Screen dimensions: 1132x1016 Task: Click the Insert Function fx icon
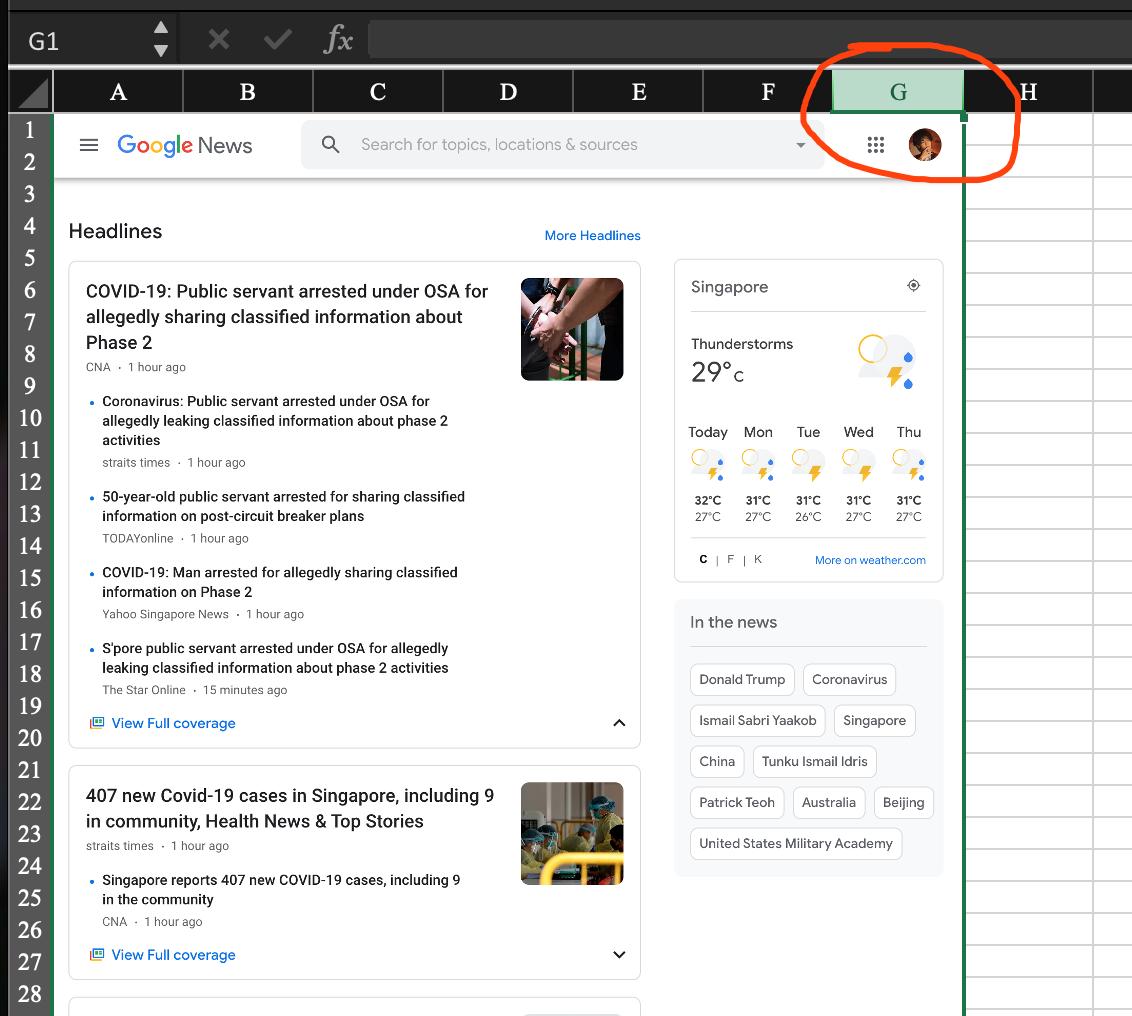[x=338, y=40]
